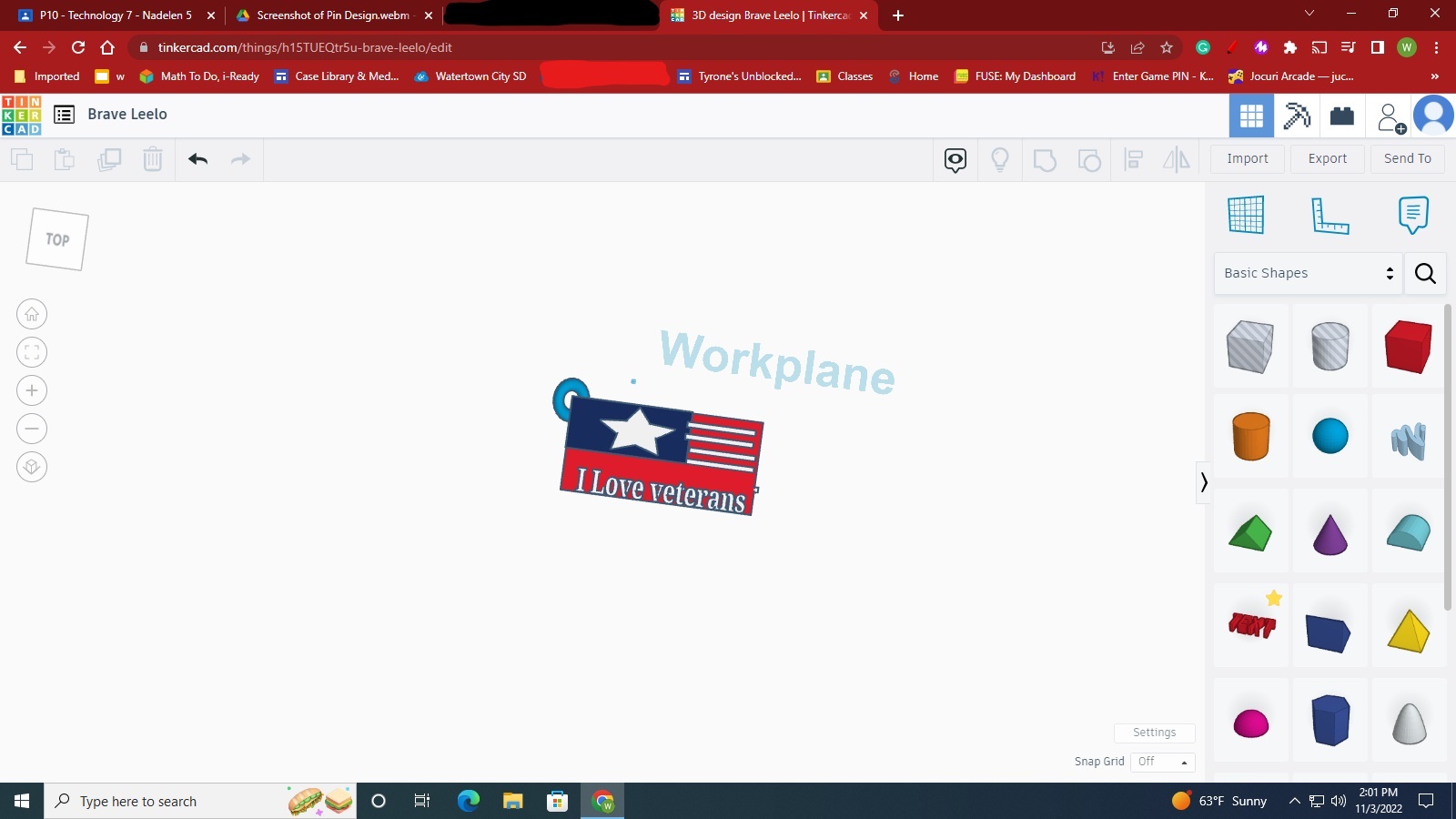Image resolution: width=1456 pixels, height=819 pixels.
Task: Switch to the 3D design grid view
Action: [1251, 116]
